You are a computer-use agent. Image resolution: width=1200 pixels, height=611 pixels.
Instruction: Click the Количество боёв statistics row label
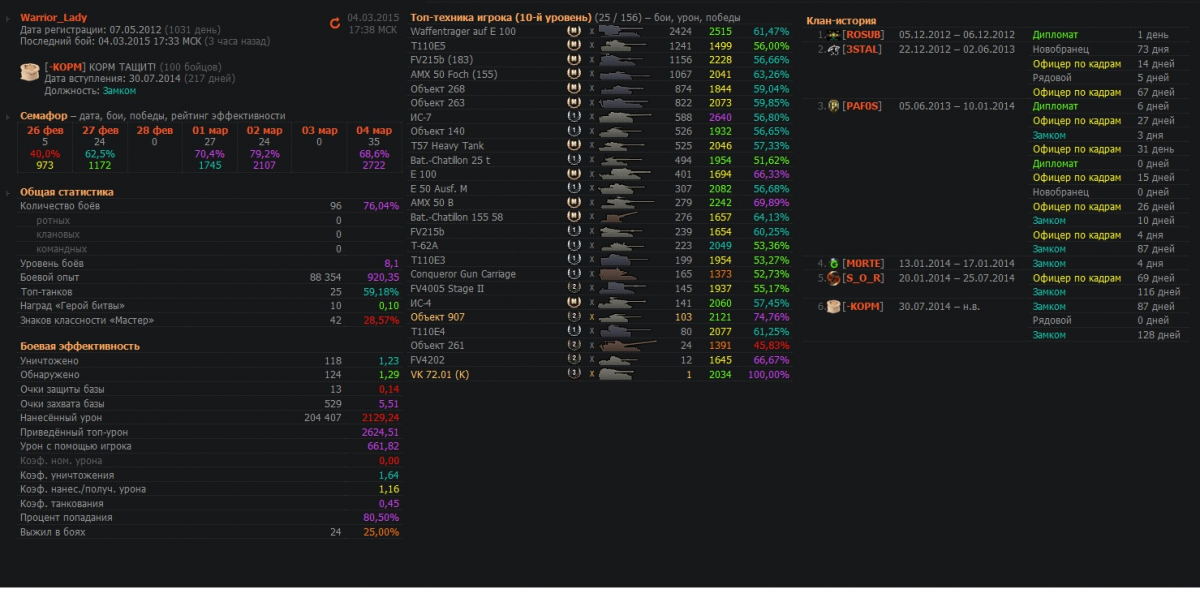[x=60, y=206]
